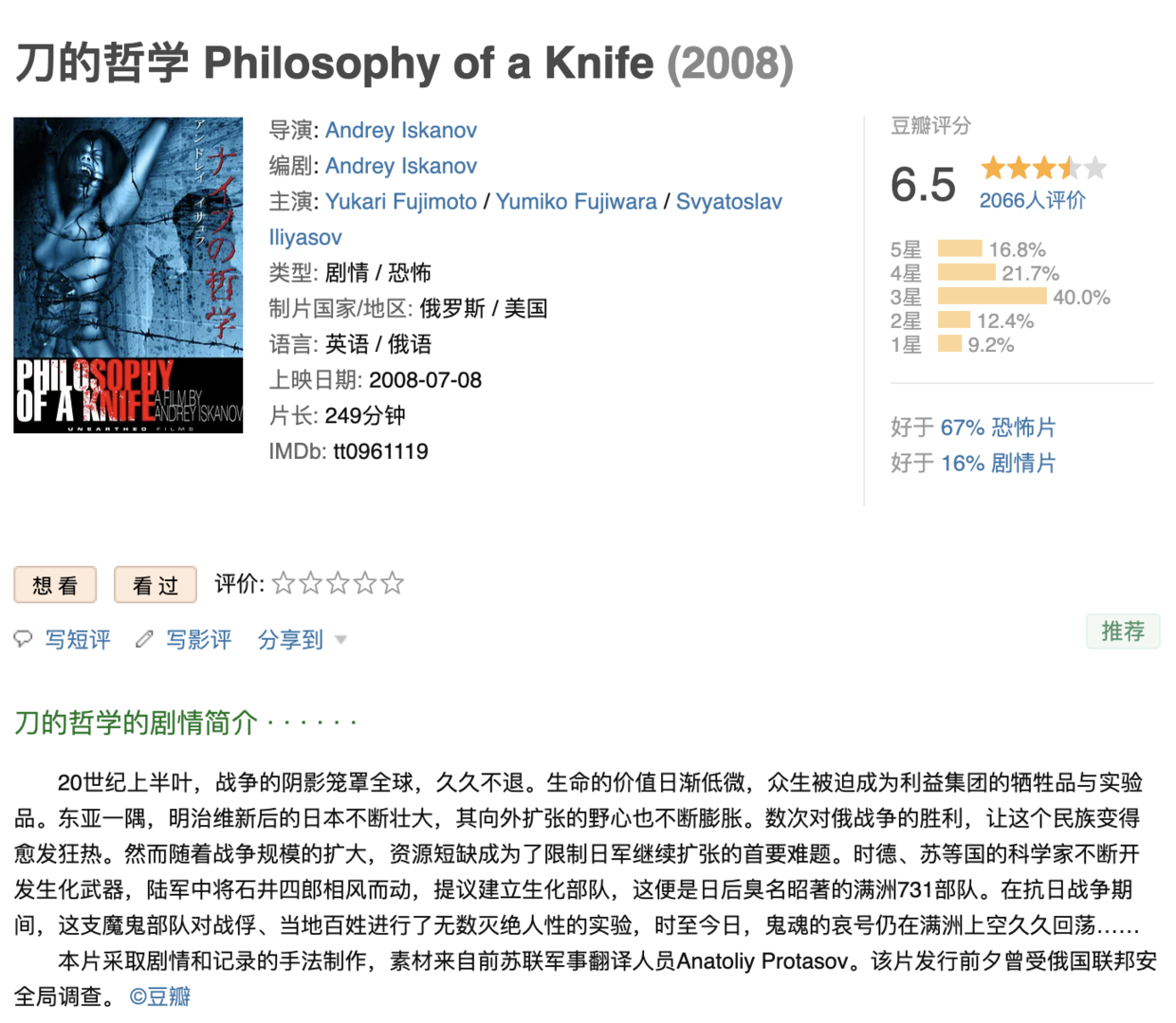The width and height of the screenshot is (1176, 1023).
Task: Mark film as 想看
Action: click(x=55, y=585)
